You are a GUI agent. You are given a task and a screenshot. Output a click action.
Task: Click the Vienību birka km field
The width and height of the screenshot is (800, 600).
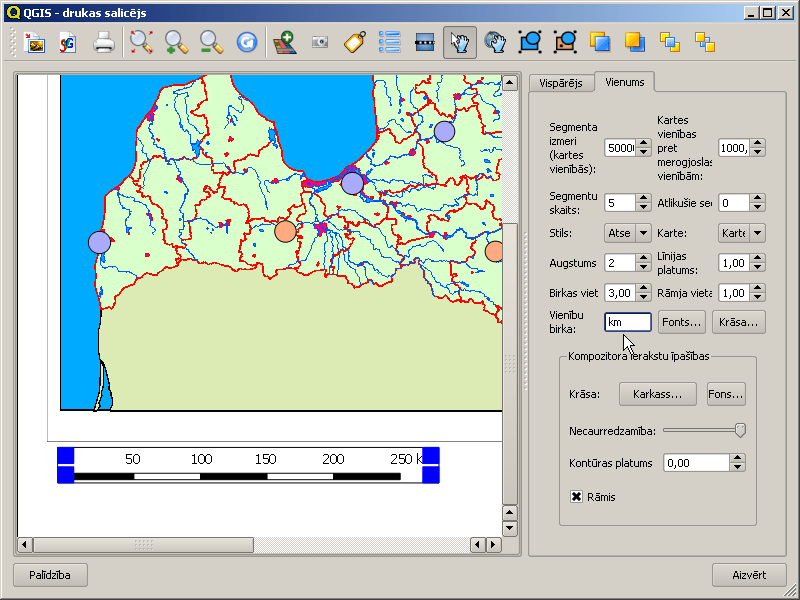click(x=628, y=322)
